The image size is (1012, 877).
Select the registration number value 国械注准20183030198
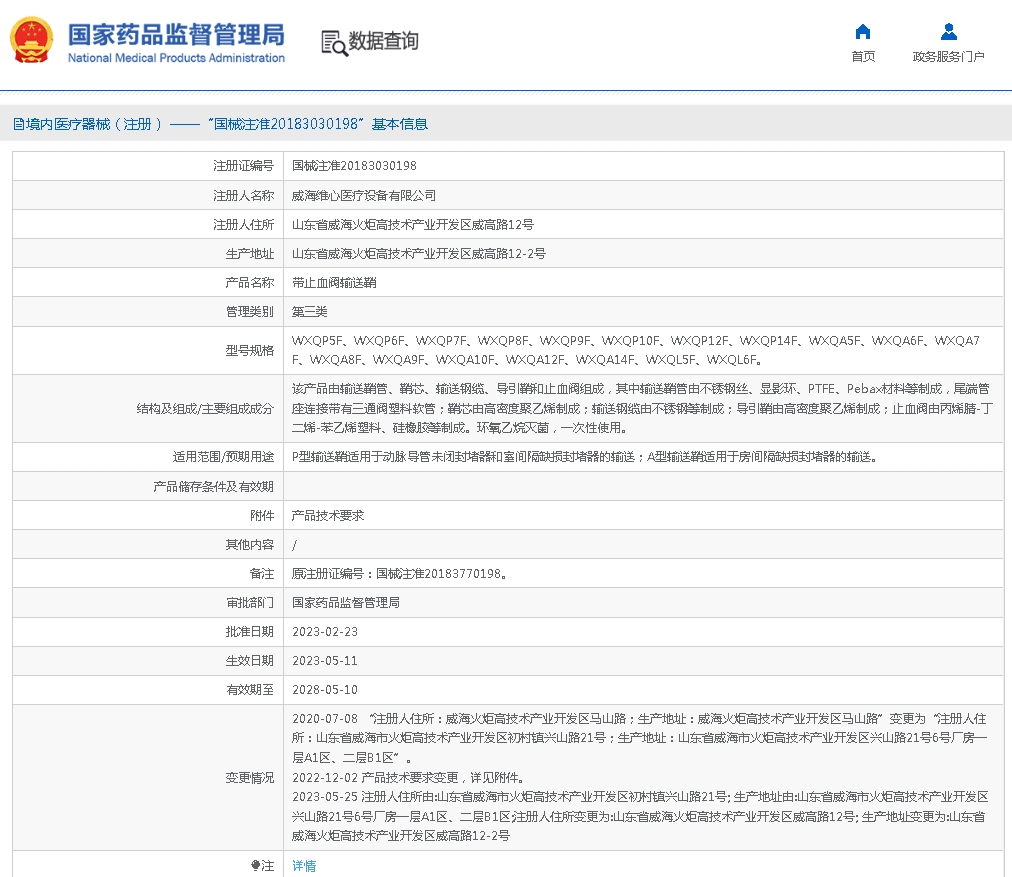click(354, 166)
